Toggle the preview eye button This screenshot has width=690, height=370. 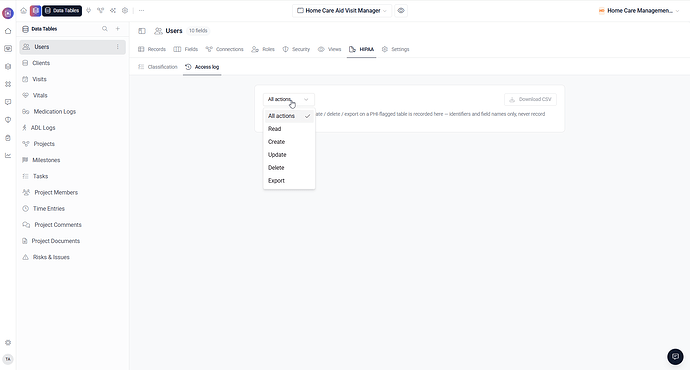click(x=401, y=11)
